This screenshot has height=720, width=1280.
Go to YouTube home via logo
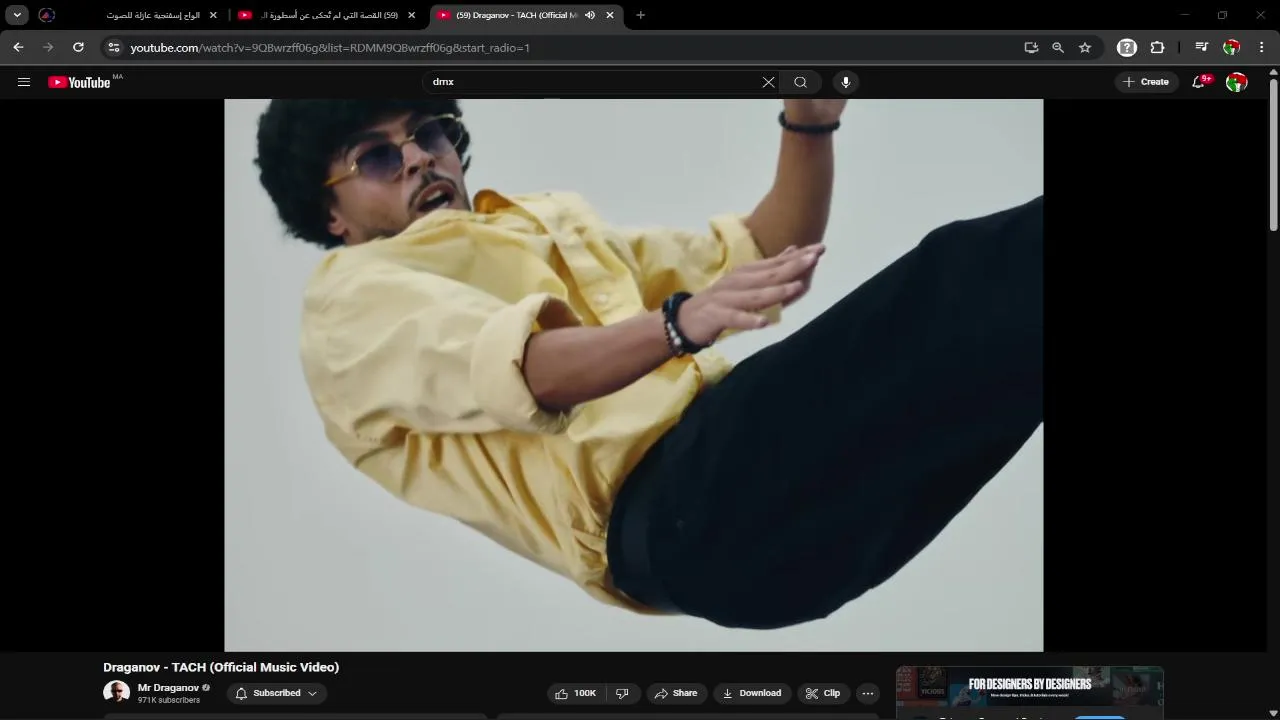[x=79, y=82]
